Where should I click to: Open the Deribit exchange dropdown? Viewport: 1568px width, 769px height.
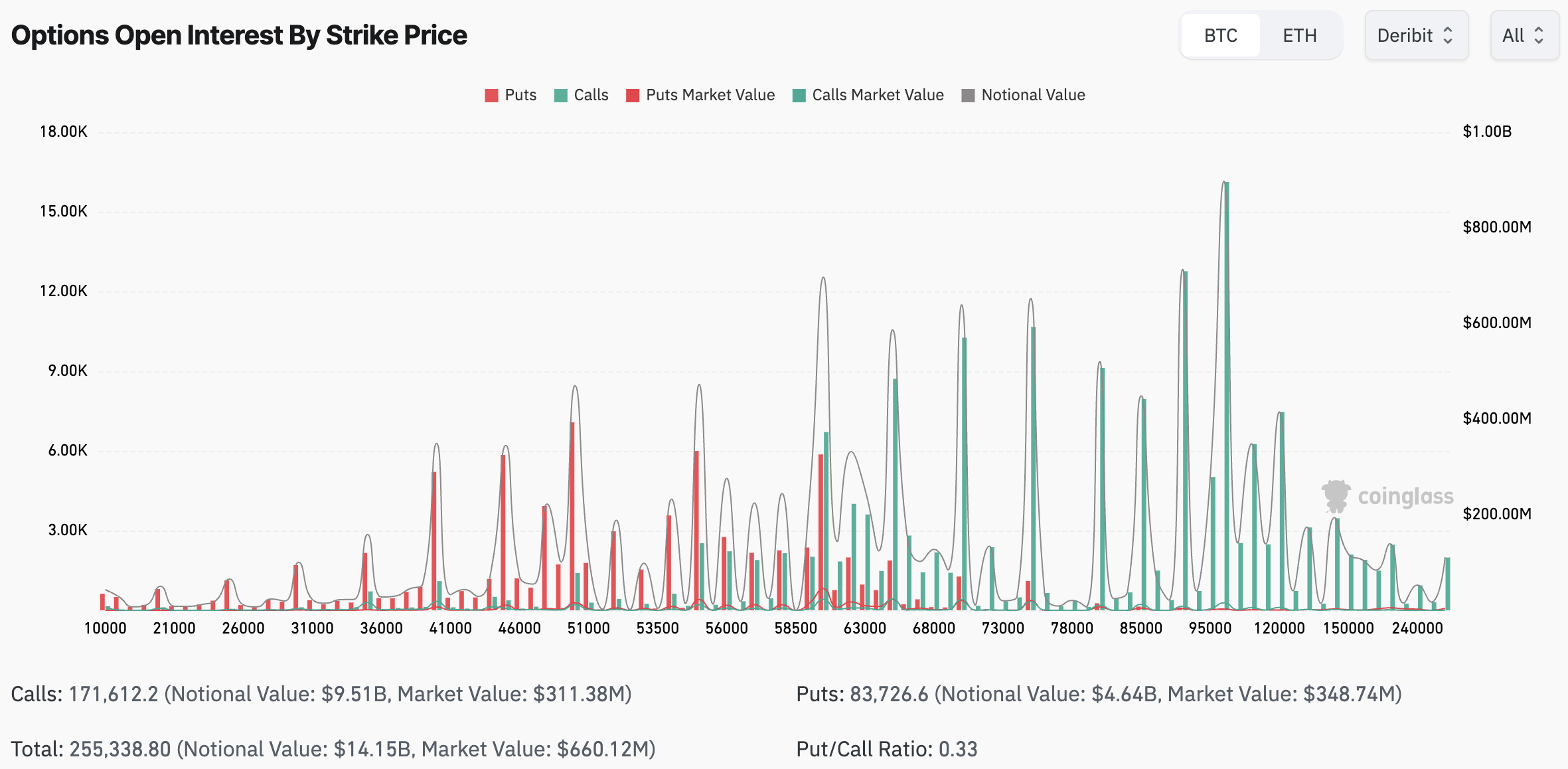coord(1415,36)
